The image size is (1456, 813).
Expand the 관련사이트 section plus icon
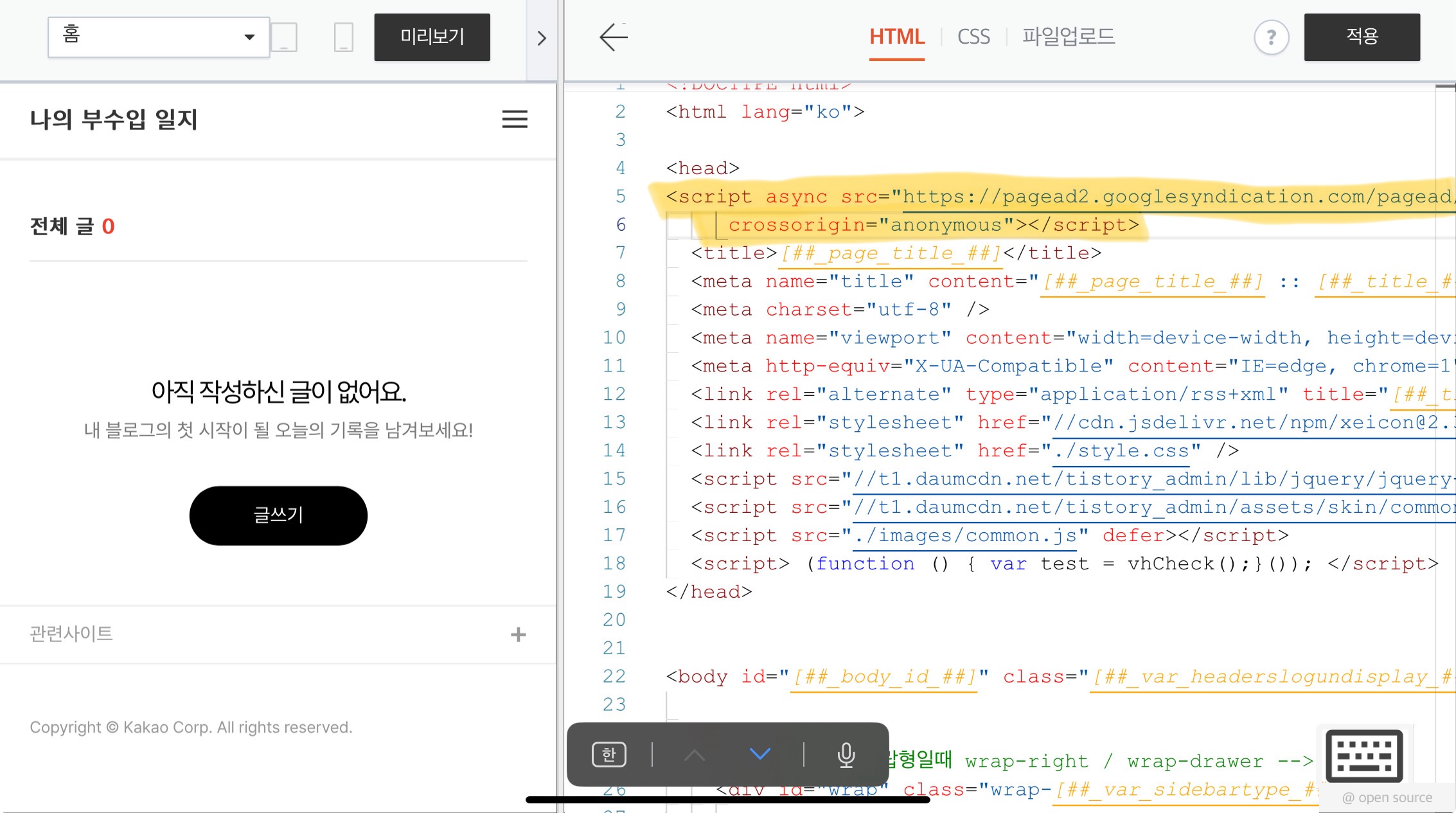click(x=519, y=635)
